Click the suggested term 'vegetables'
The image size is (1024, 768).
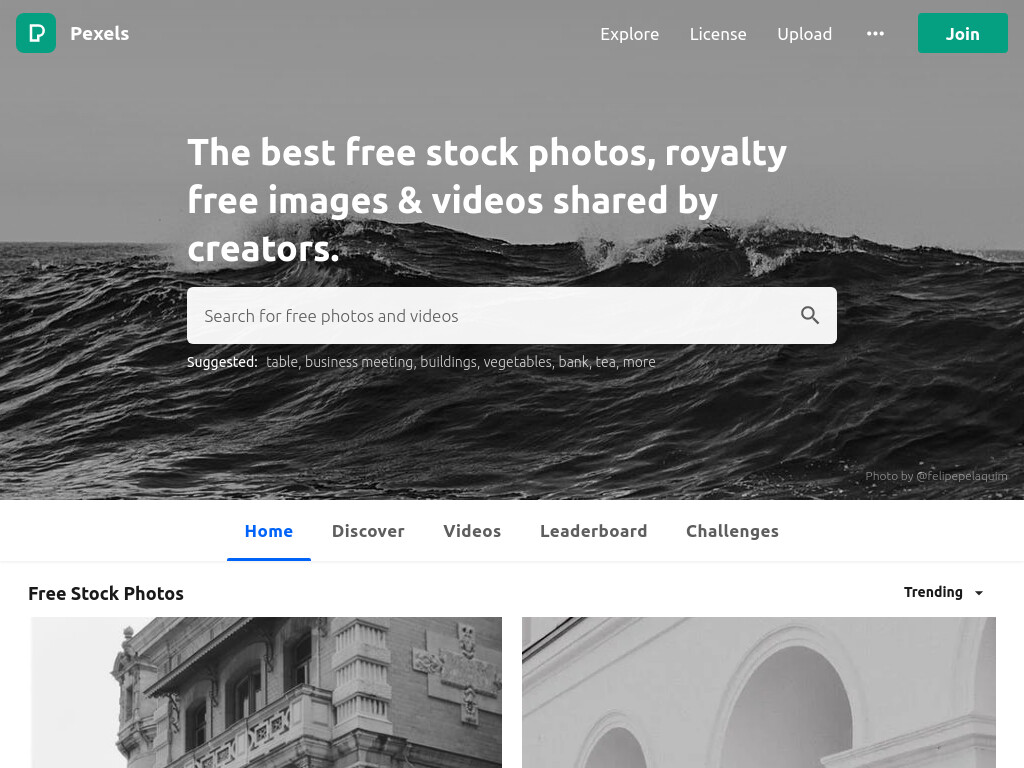tap(517, 362)
